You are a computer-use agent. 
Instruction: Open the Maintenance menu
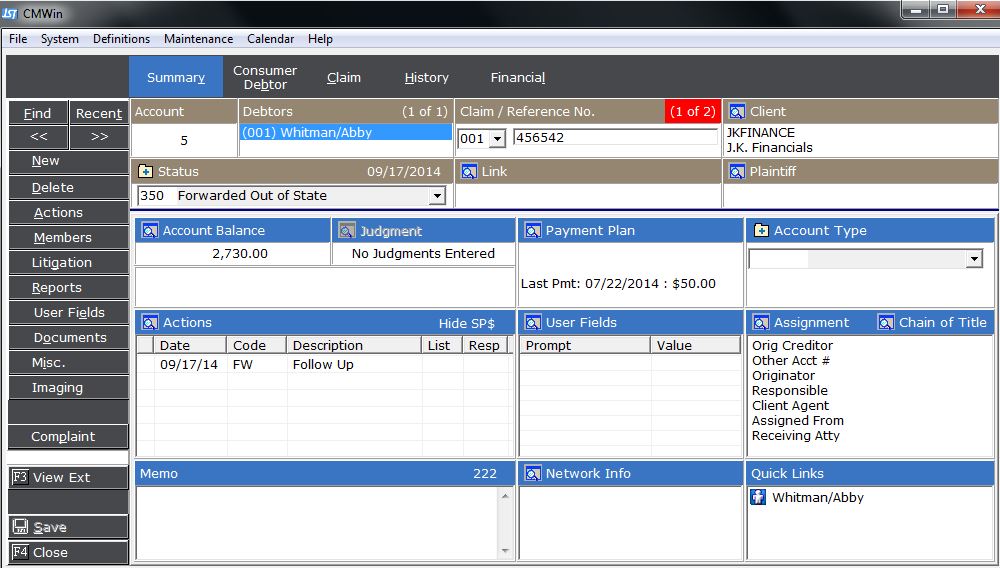point(198,39)
